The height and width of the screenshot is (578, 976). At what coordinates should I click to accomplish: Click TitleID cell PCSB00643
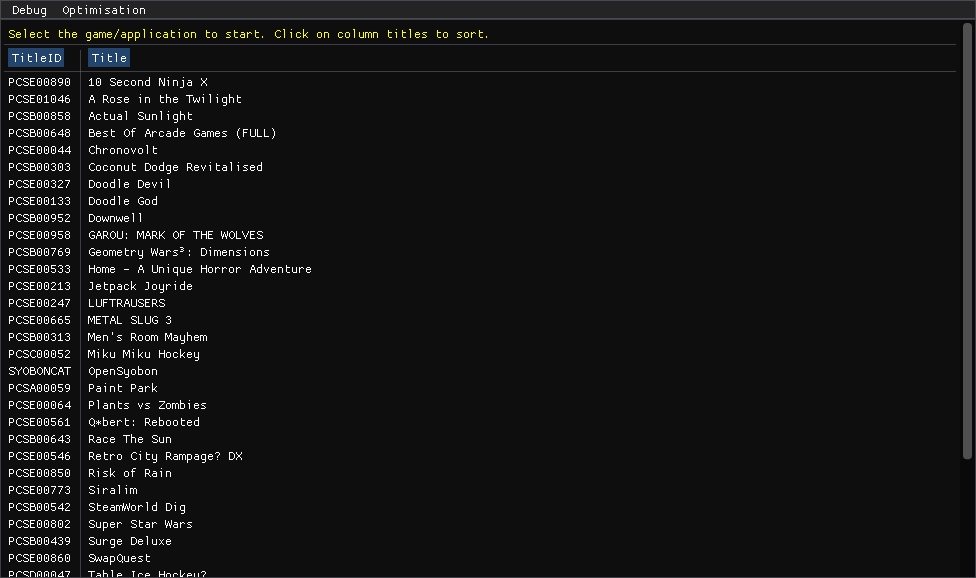40,439
